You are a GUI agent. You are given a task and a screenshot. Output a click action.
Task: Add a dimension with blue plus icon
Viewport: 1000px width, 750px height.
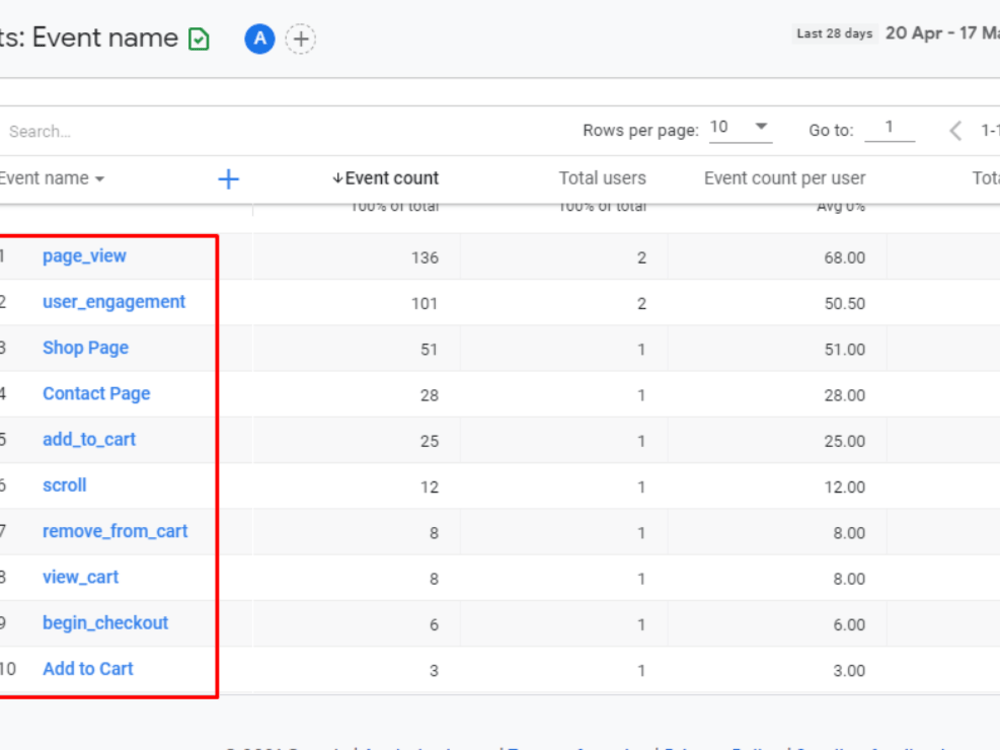[x=228, y=179]
